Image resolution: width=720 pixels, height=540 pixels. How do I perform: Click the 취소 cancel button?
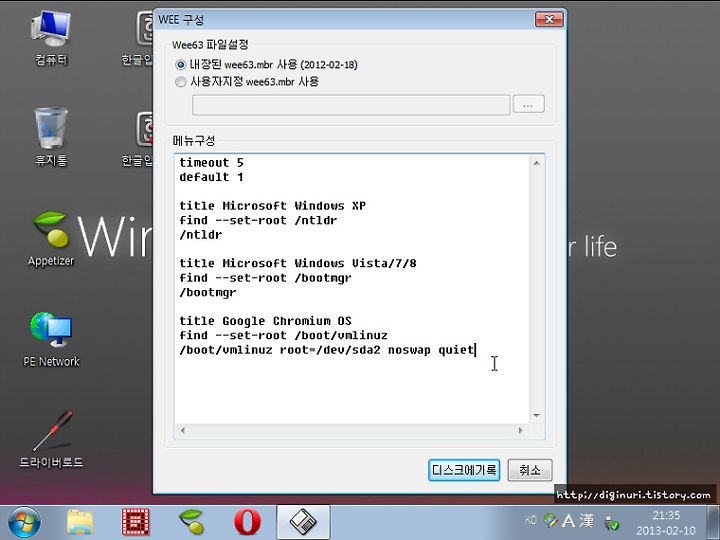tap(529, 470)
